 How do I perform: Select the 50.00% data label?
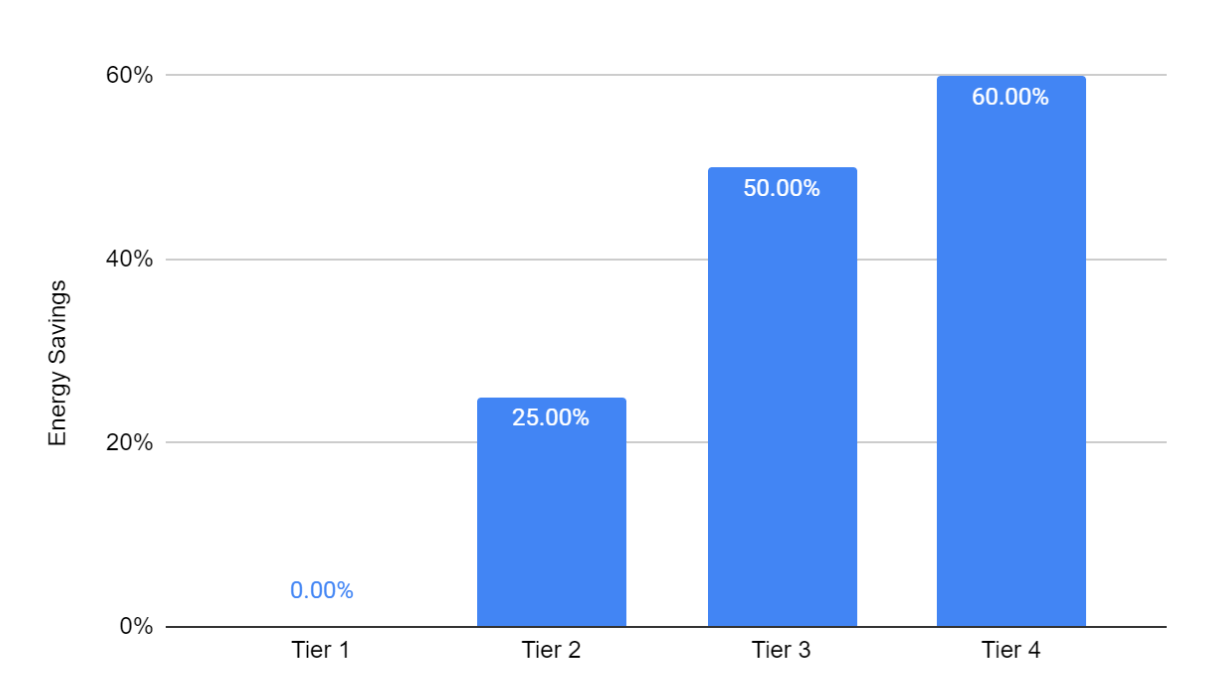click(782, 188)
